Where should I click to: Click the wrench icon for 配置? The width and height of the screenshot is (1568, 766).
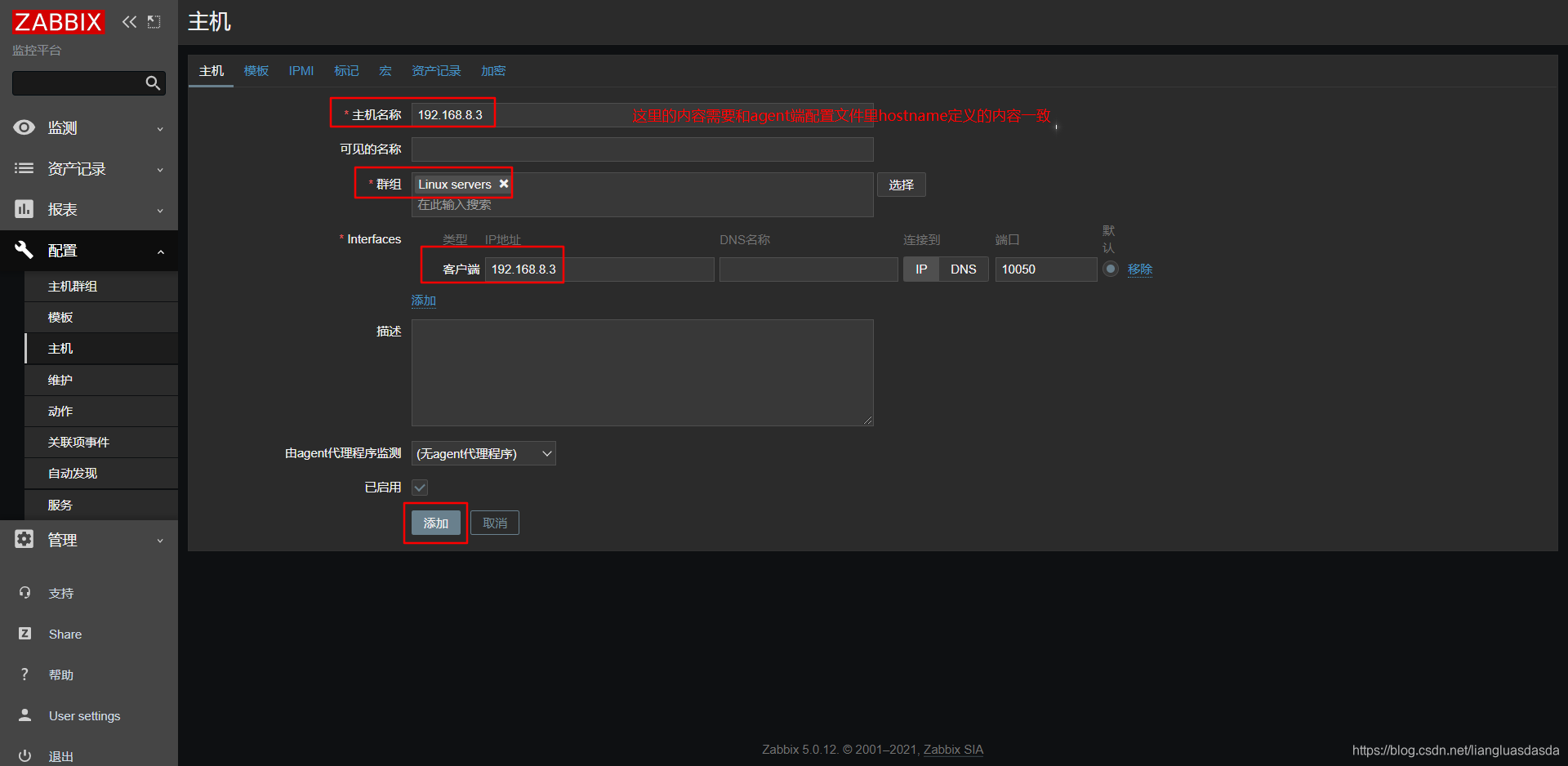pos(24,250)
